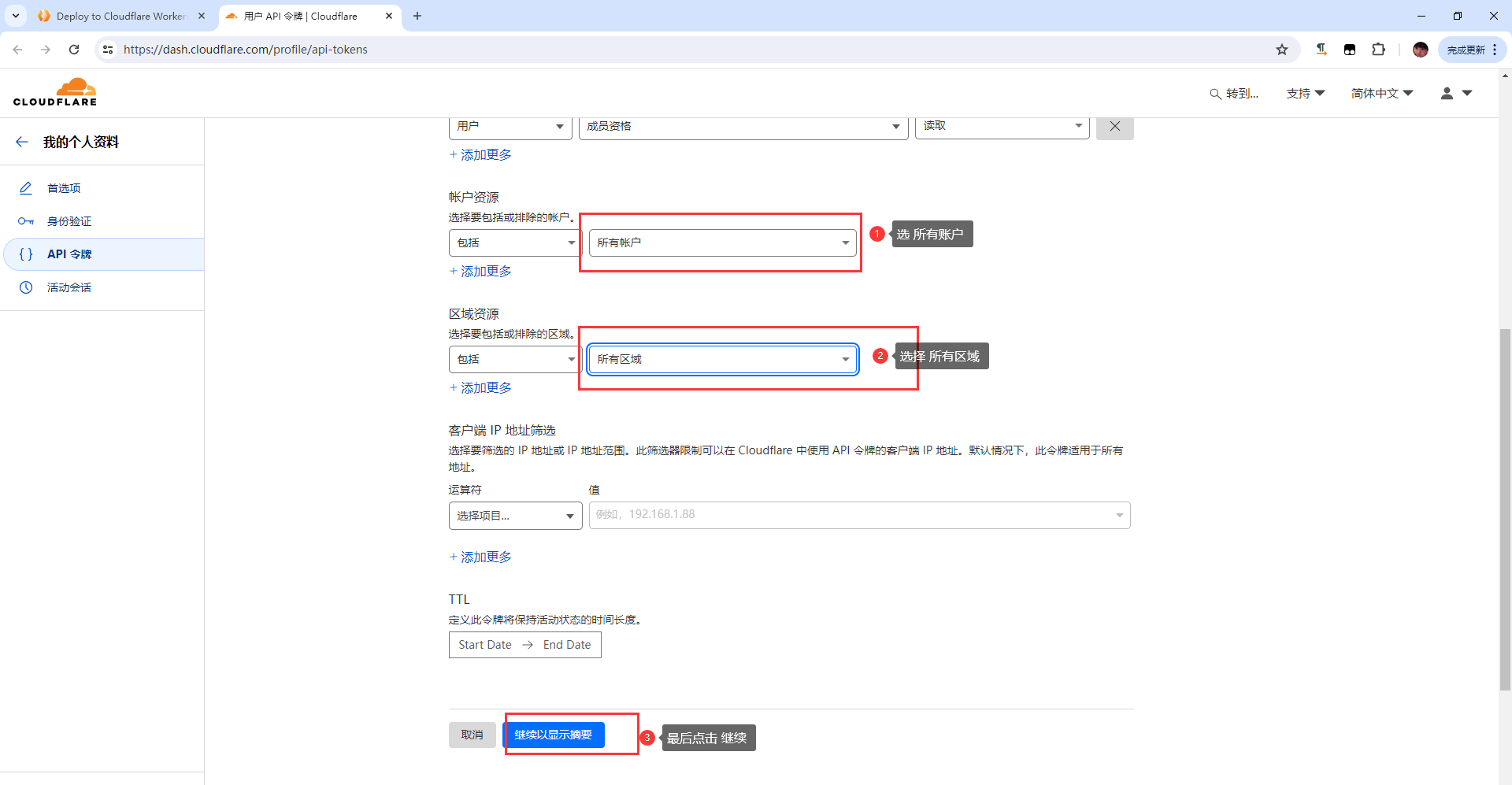Click 完成更新 browser update button
This screenshot has width=1512, height=785.
click(1466, 50)
